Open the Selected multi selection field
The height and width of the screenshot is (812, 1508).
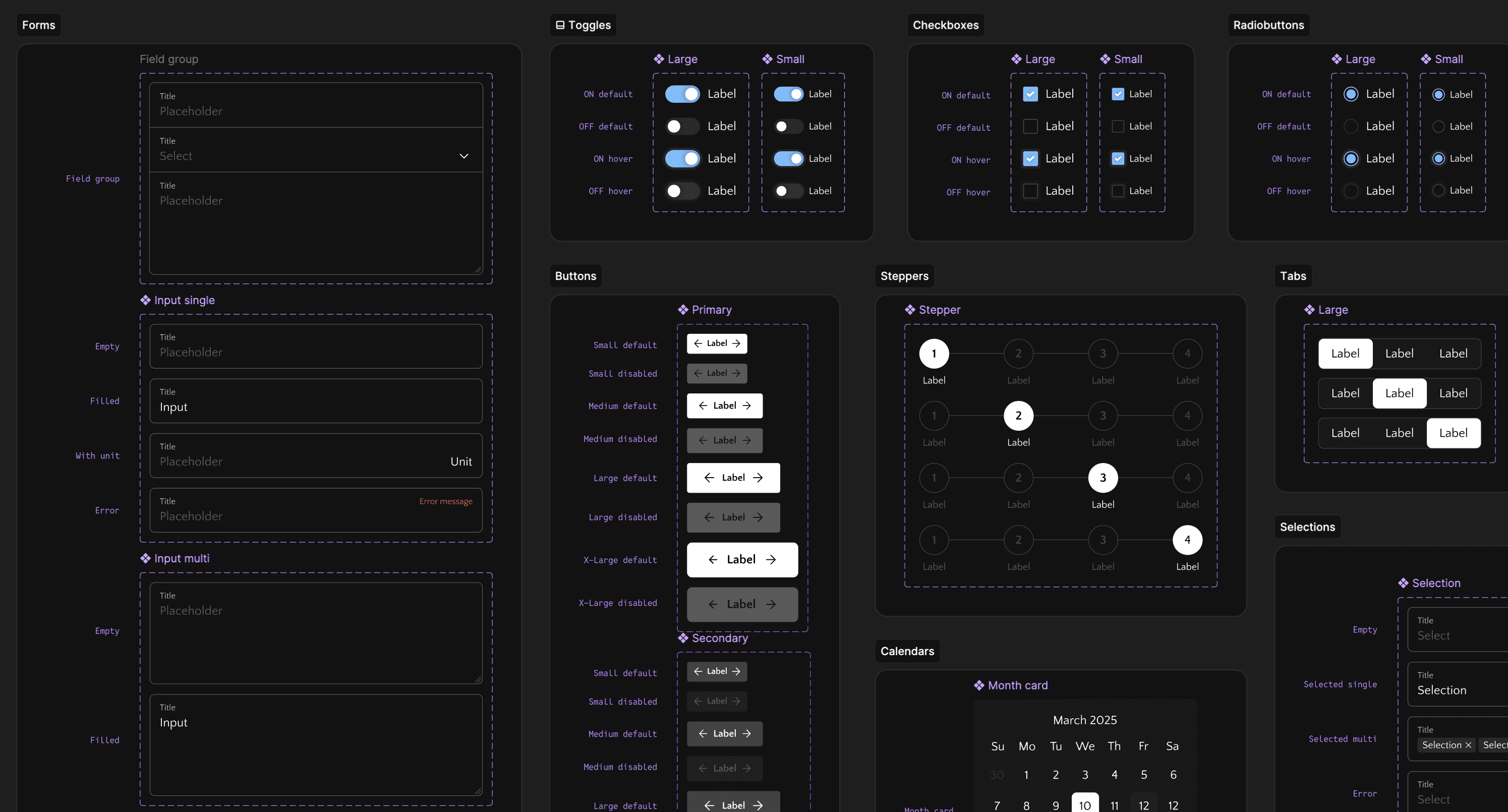(1458, 739)
